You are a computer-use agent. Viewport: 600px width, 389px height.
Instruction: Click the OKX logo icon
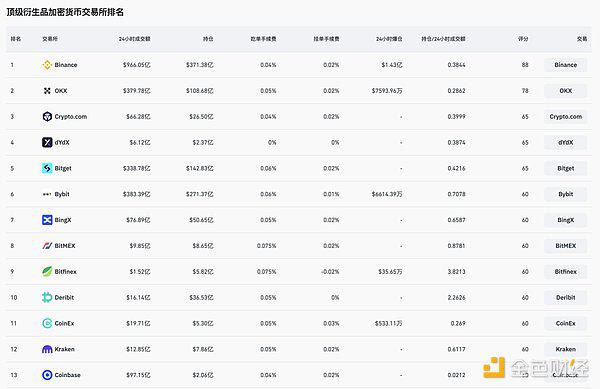tap(47, 91)
